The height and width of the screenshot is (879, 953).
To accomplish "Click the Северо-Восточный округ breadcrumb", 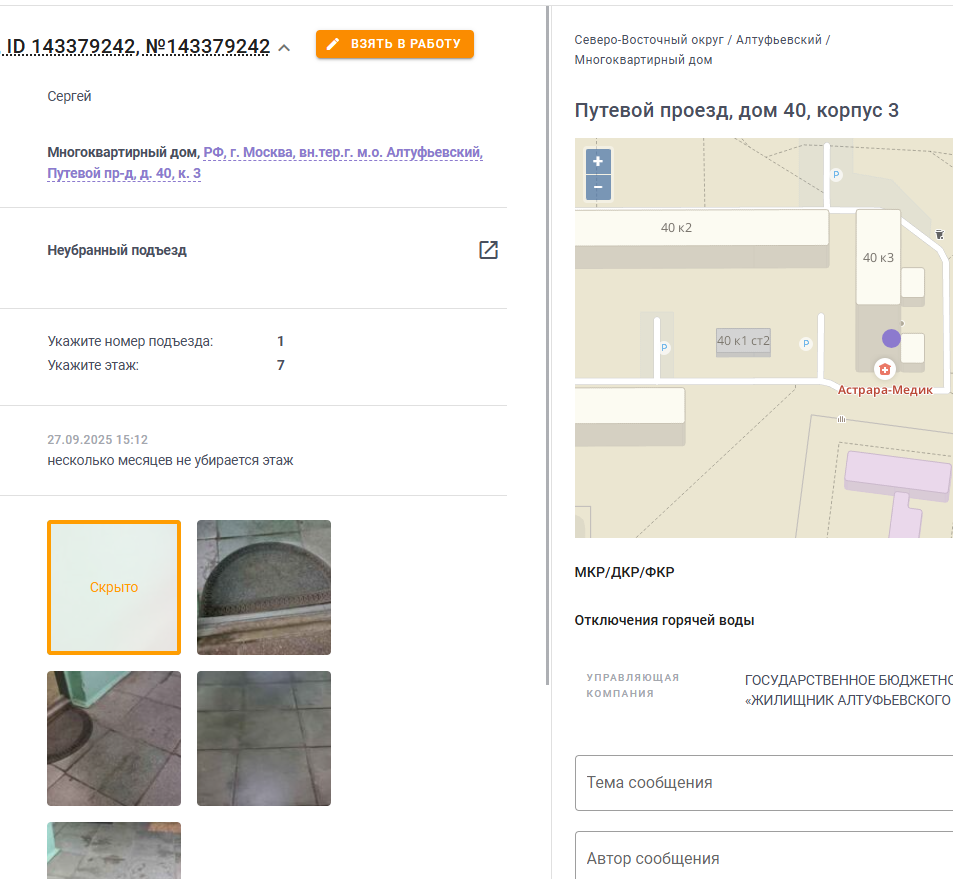I will click(649, 40).
